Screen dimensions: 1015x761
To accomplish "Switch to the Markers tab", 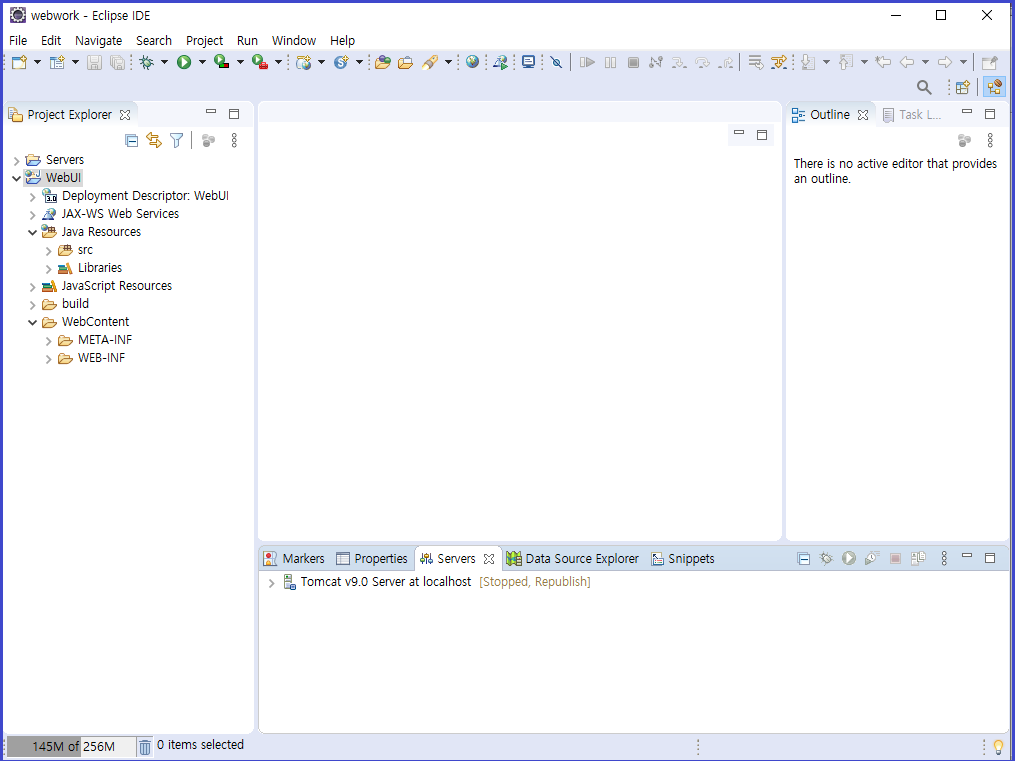I will tap(295, 558).
